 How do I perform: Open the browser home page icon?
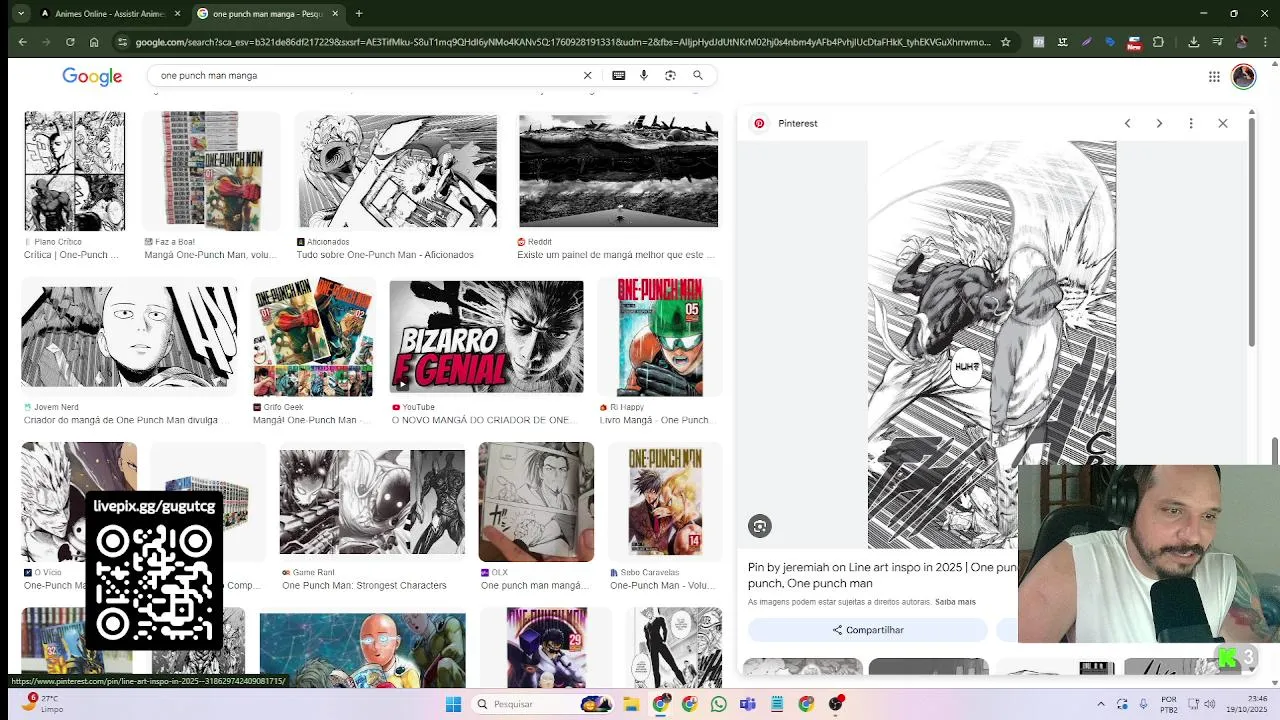coord(94,42)
